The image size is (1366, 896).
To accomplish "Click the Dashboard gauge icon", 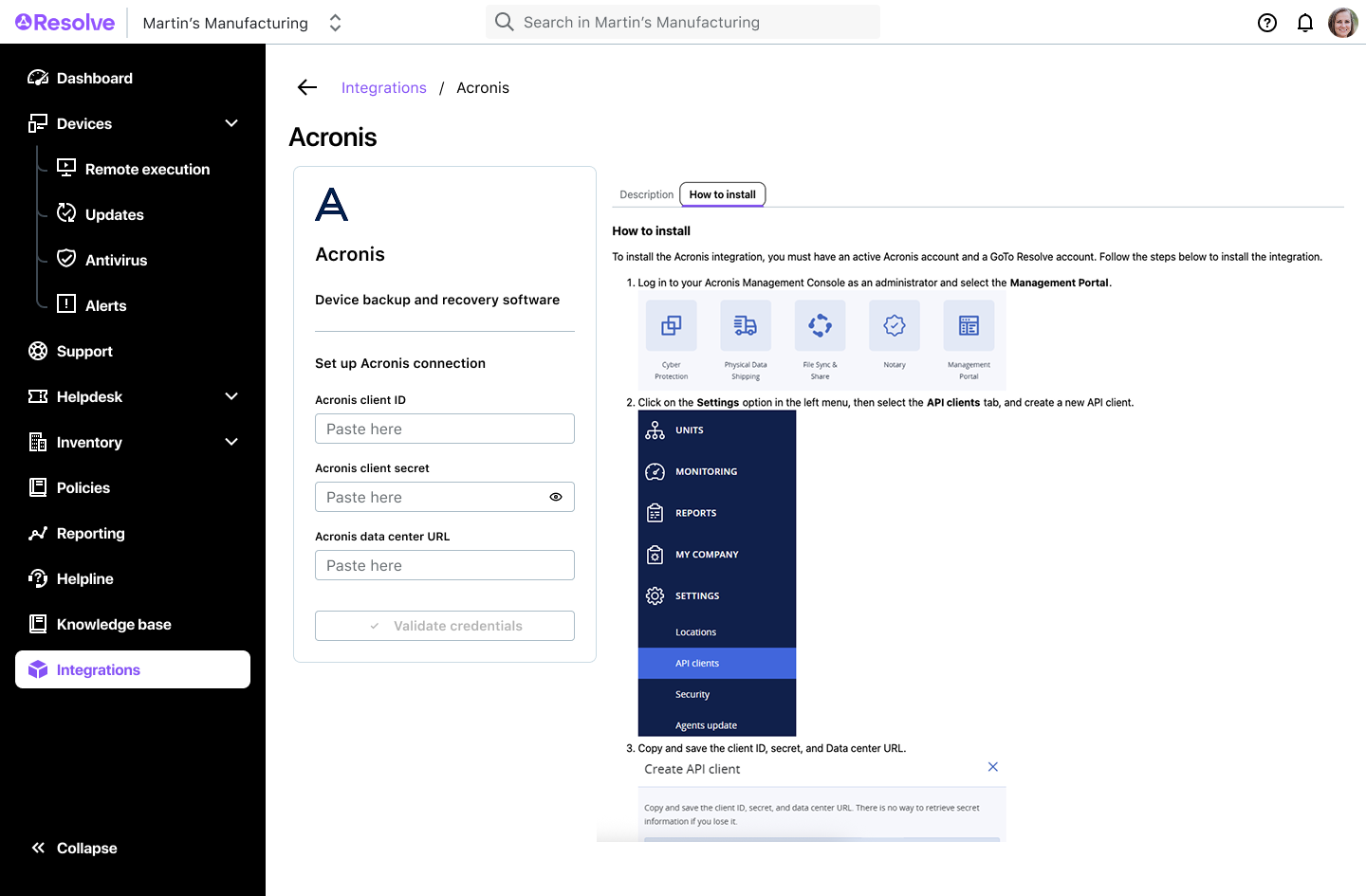I will pyautogui.click(x=38, y=78).
